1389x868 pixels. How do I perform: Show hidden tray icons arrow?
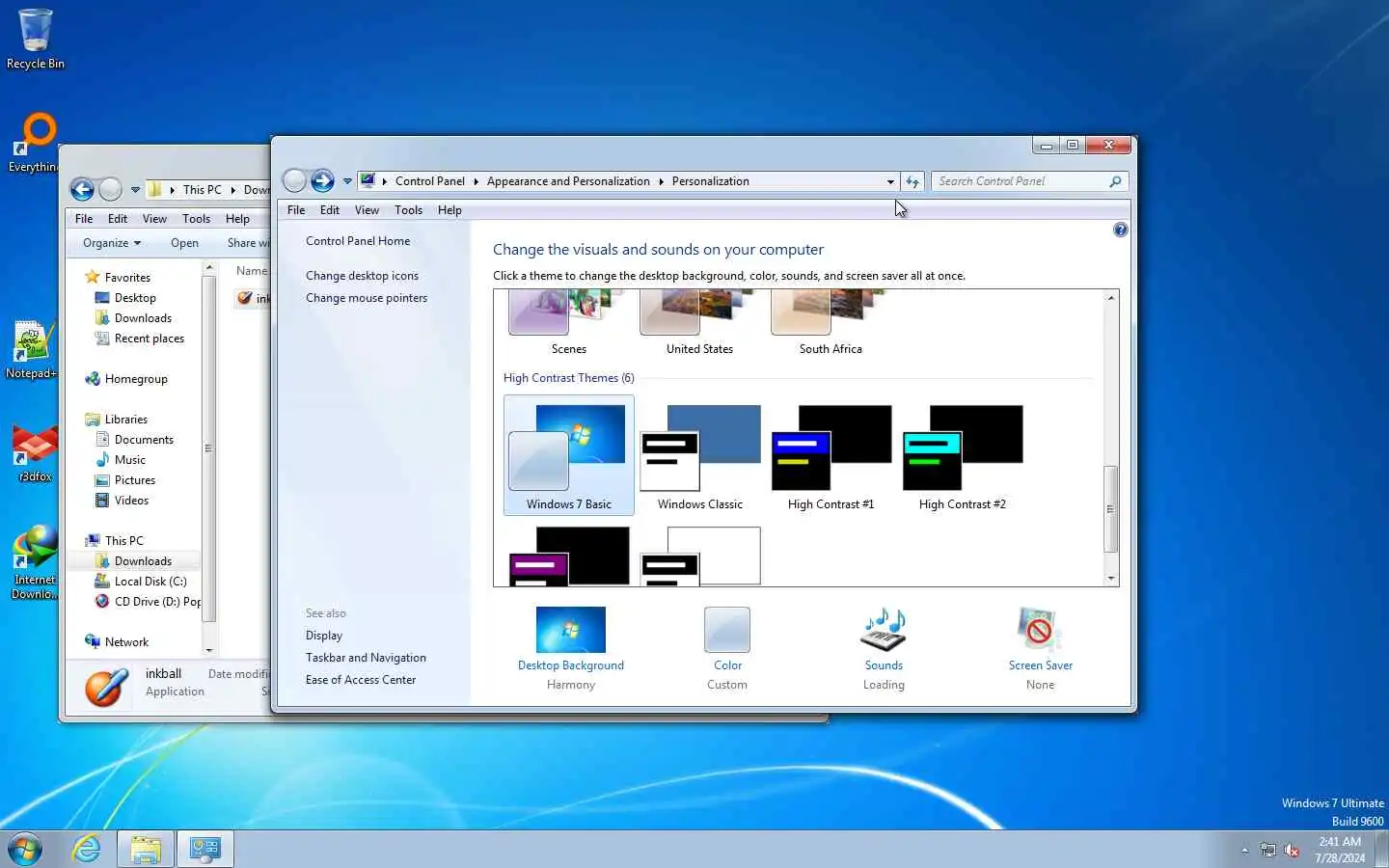coord(1244,851)
